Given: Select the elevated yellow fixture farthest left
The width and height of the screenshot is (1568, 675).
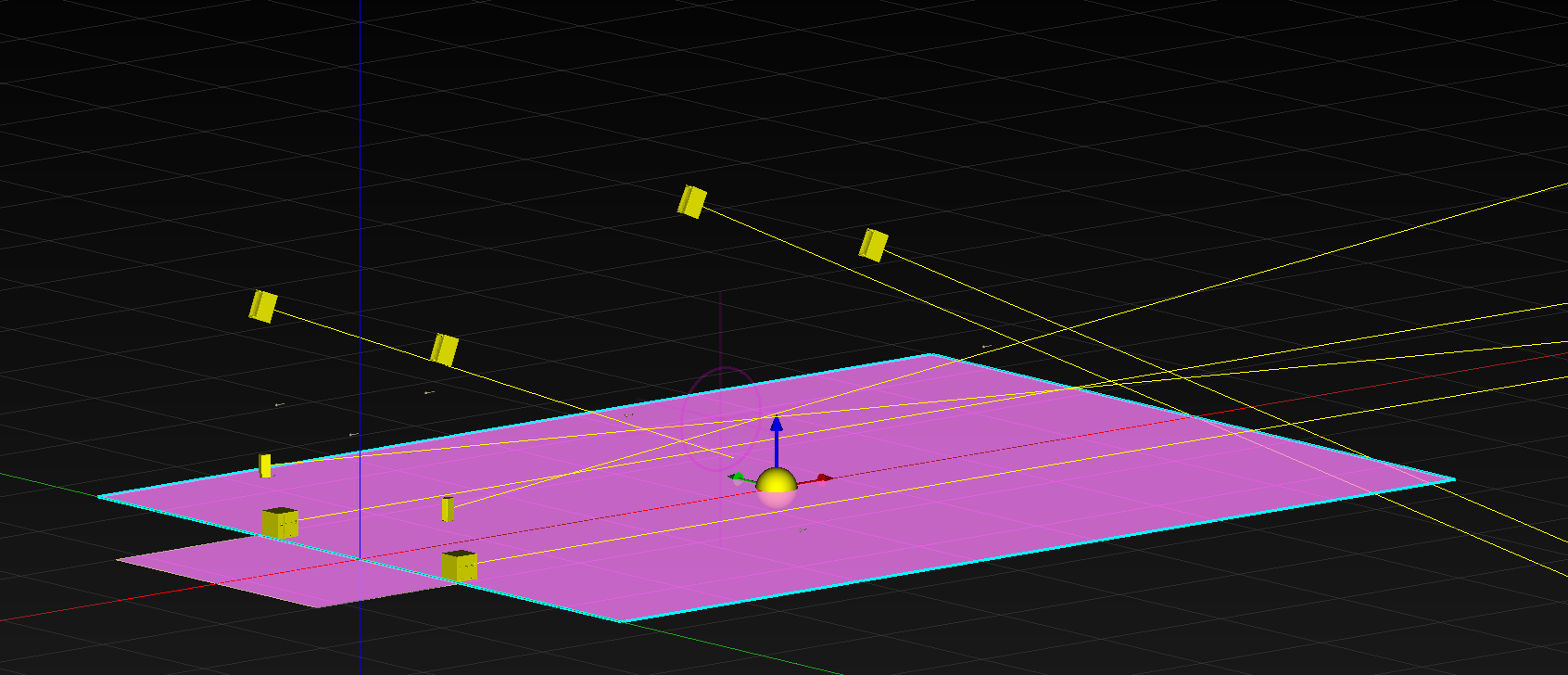Looking at the screenshot, I should [x=263, y=306].
